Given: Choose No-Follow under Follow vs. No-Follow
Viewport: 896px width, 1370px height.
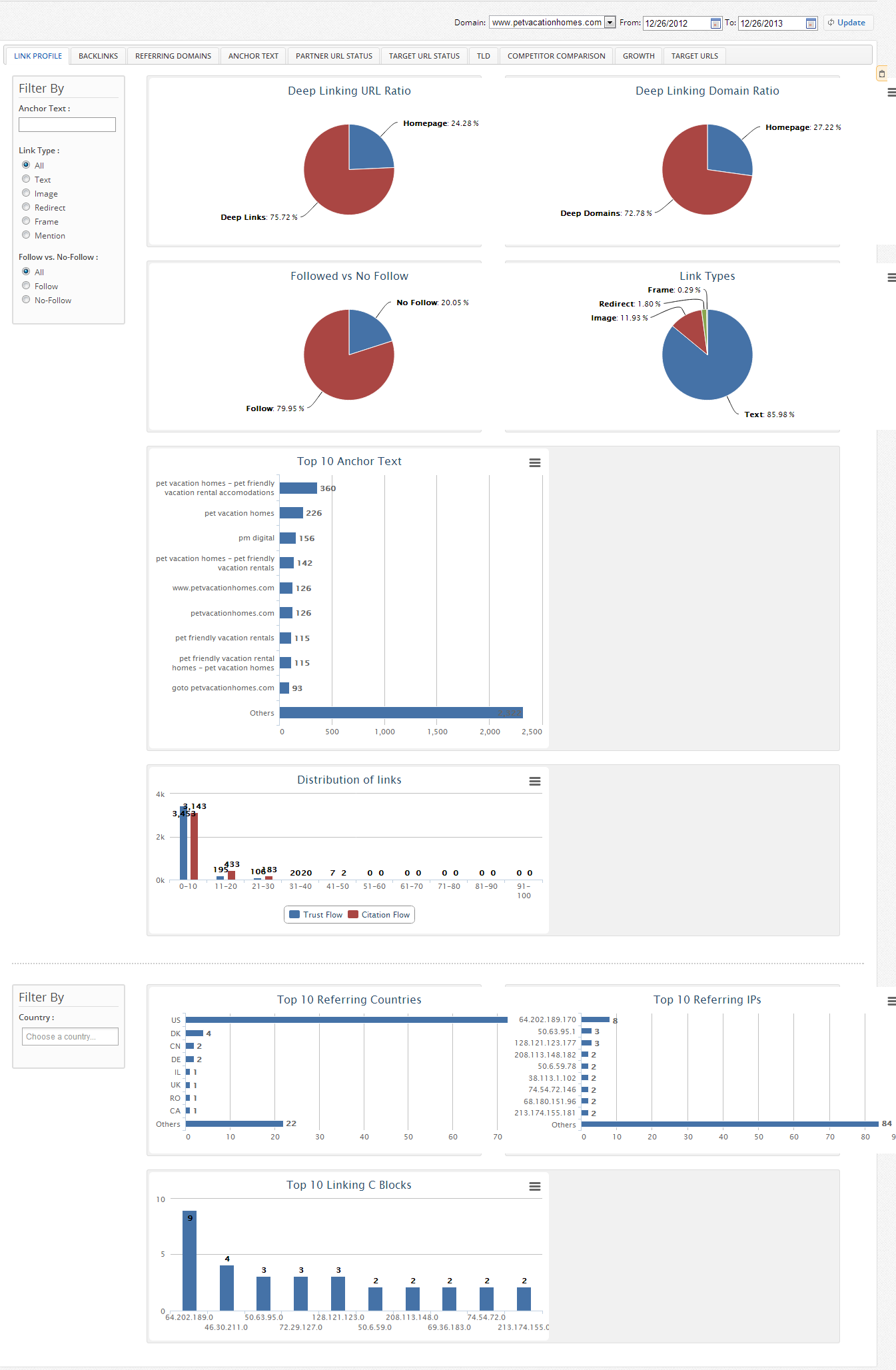Looking at the screenshot, I should [26, 300].
